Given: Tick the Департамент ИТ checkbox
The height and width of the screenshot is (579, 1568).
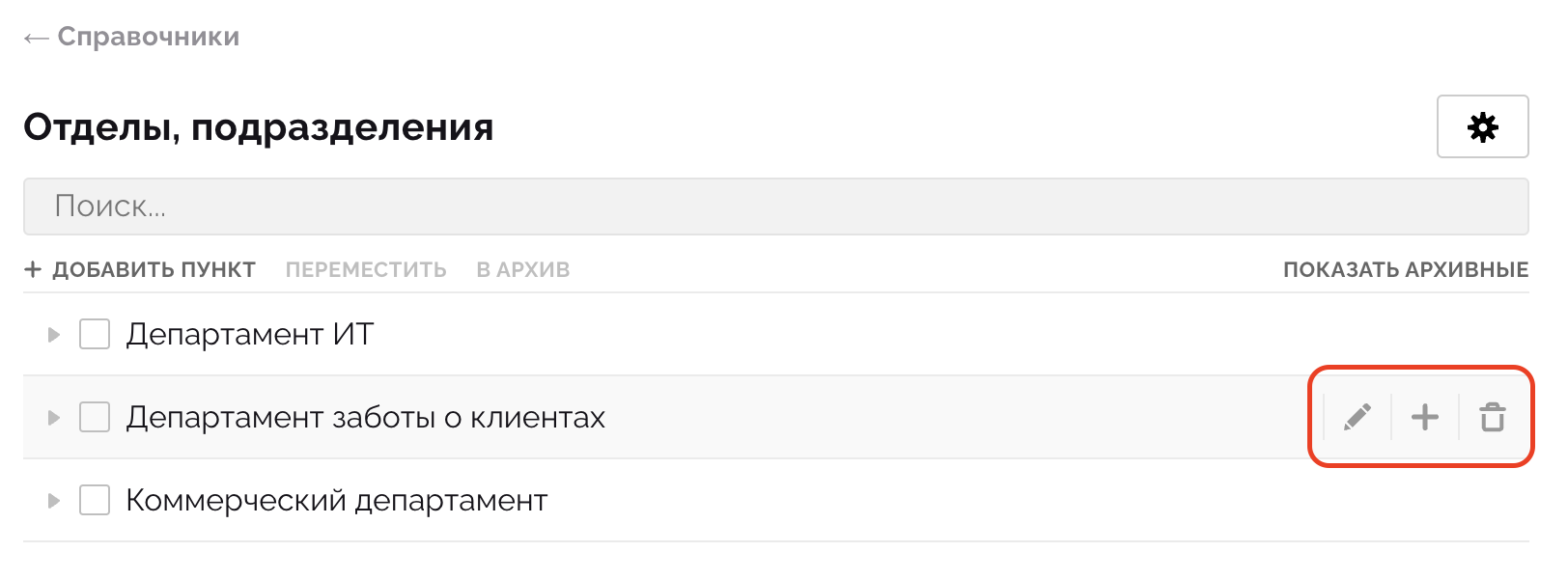Looking at the screenshot, I should click(95, 334).
